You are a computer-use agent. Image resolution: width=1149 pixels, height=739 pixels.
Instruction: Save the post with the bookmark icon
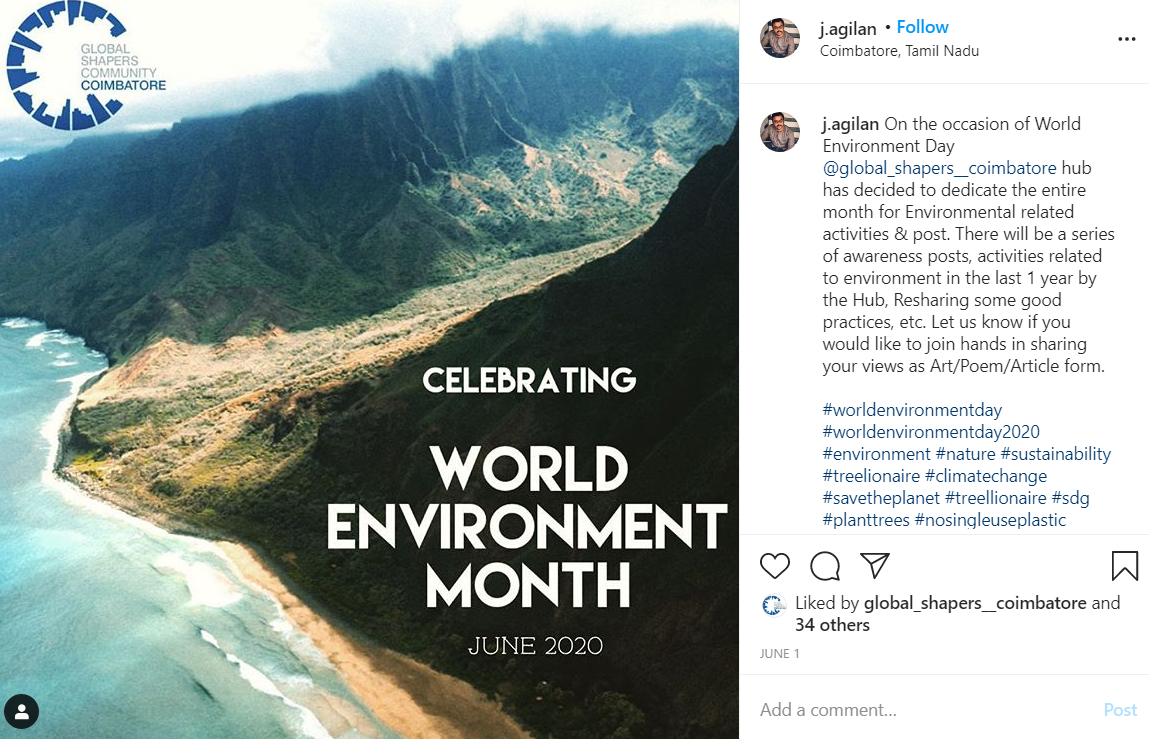[1125, 566]
